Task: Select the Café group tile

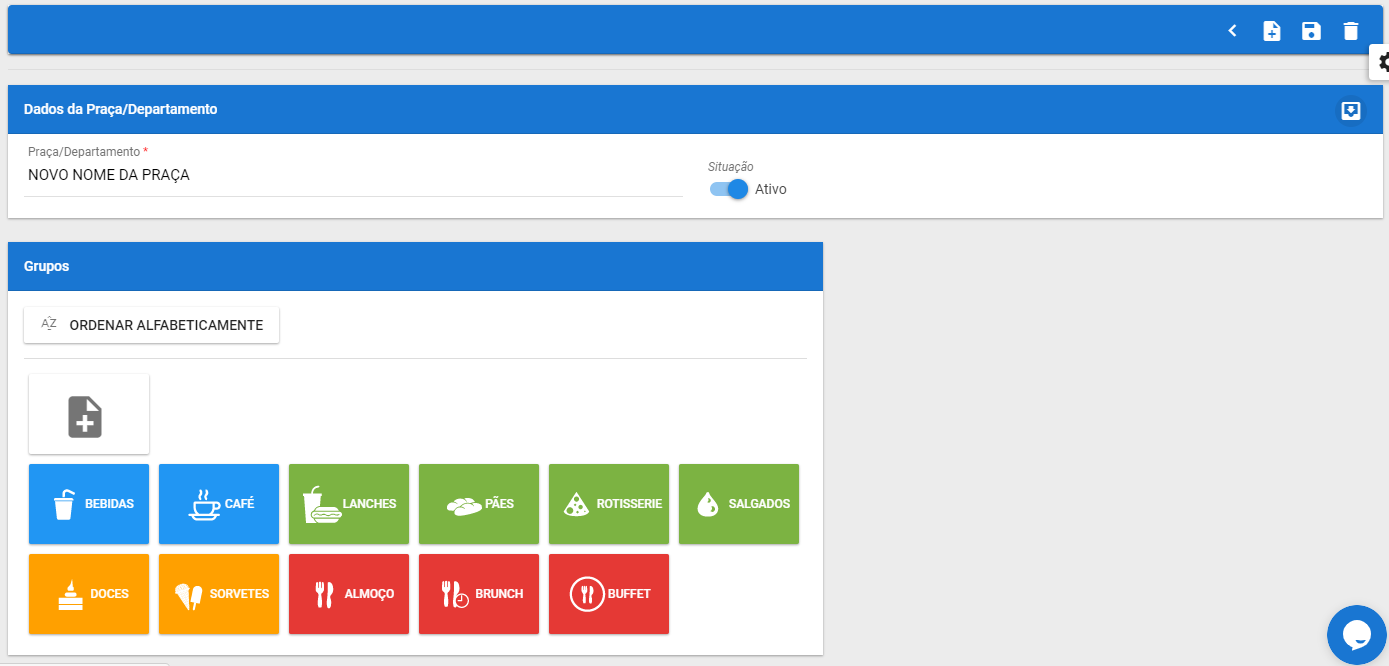Action: (x=218, y=504)
